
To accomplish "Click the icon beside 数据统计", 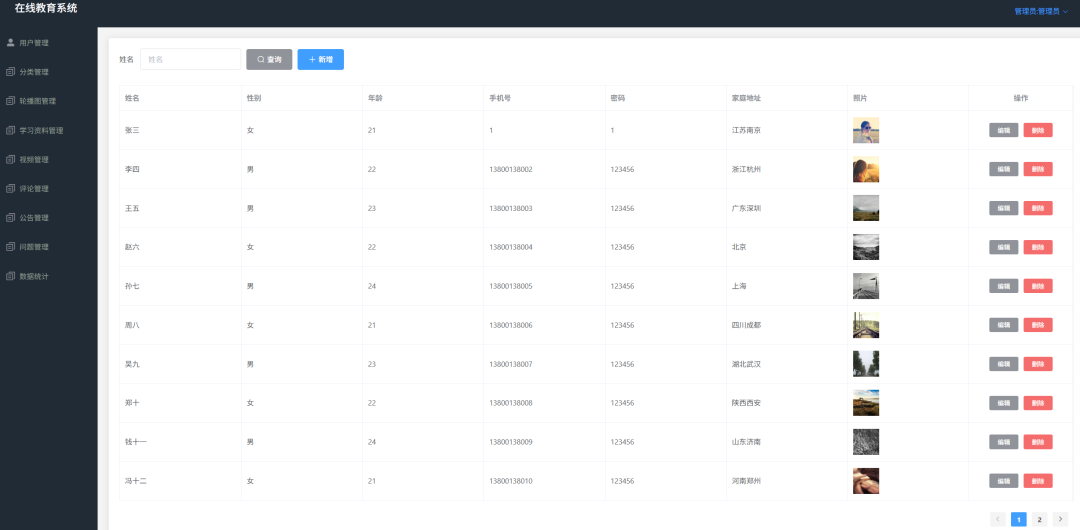I will coord(10,276).
